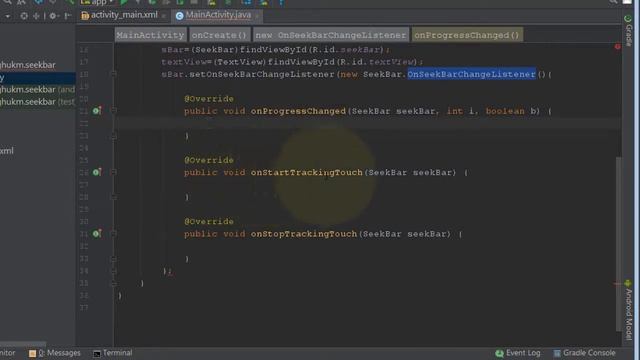Click fold end marker below onStopTrackingTouch
The width and height of the screenshot is (640, 360).
[x=114, y=259]
